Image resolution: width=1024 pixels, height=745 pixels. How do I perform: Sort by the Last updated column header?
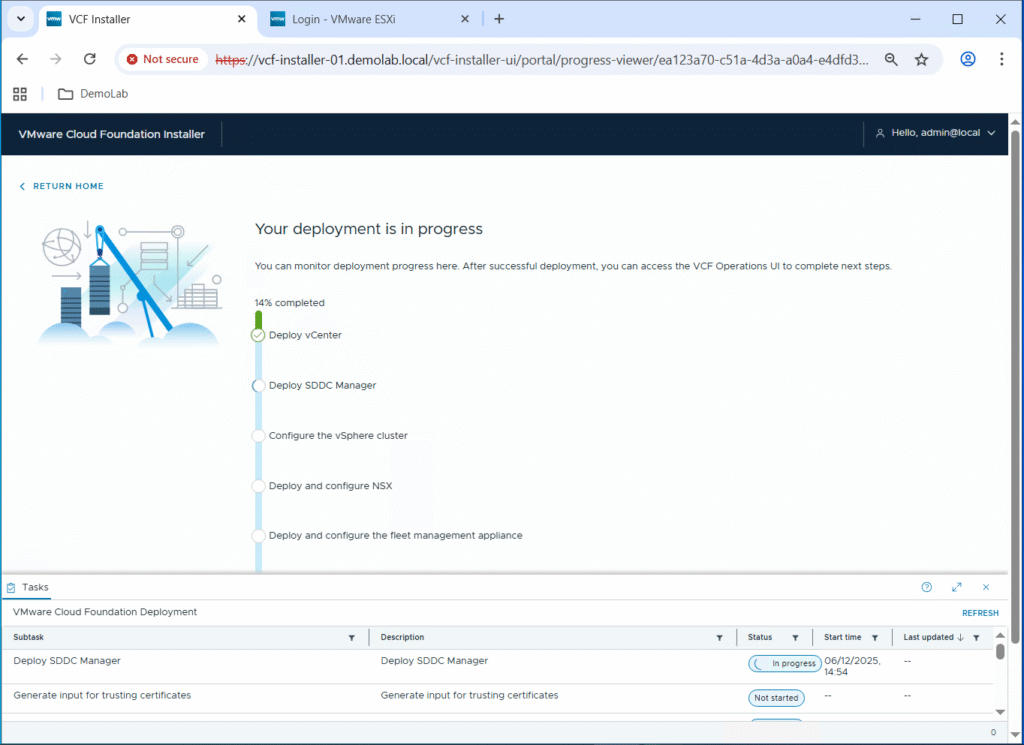click(929, 637)
